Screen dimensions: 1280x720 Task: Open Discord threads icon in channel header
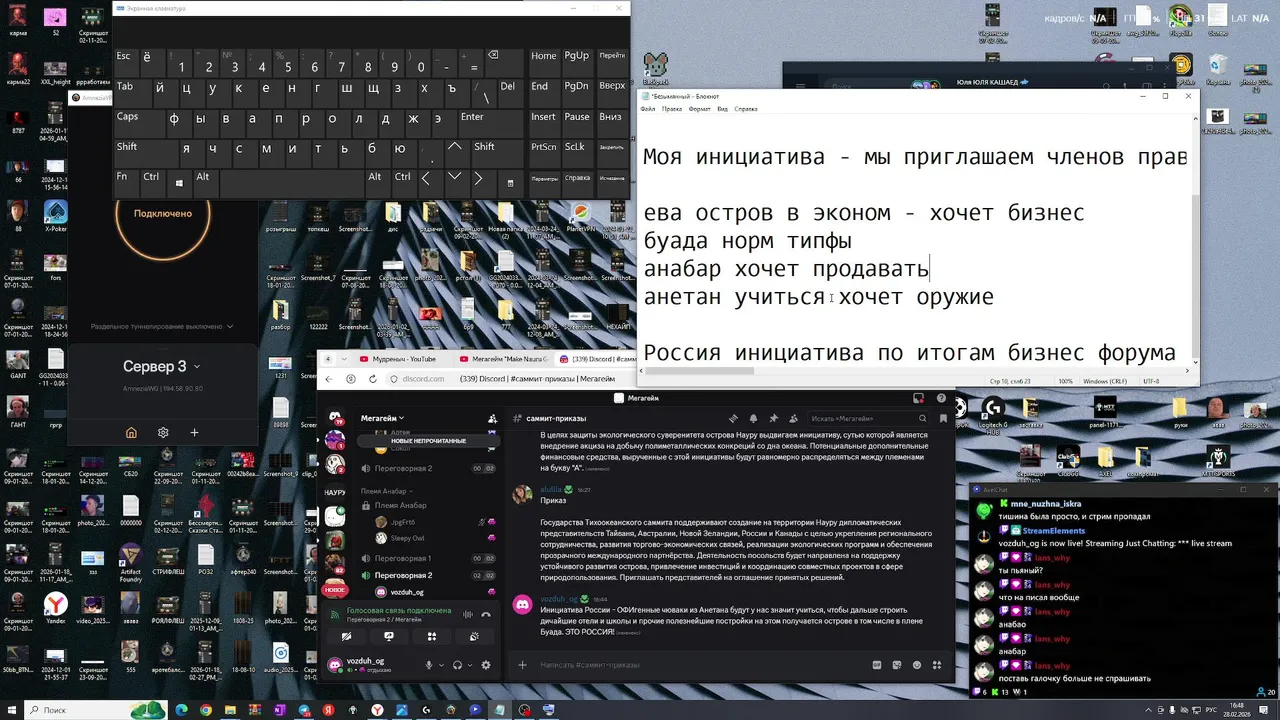(x=733, y=418)
